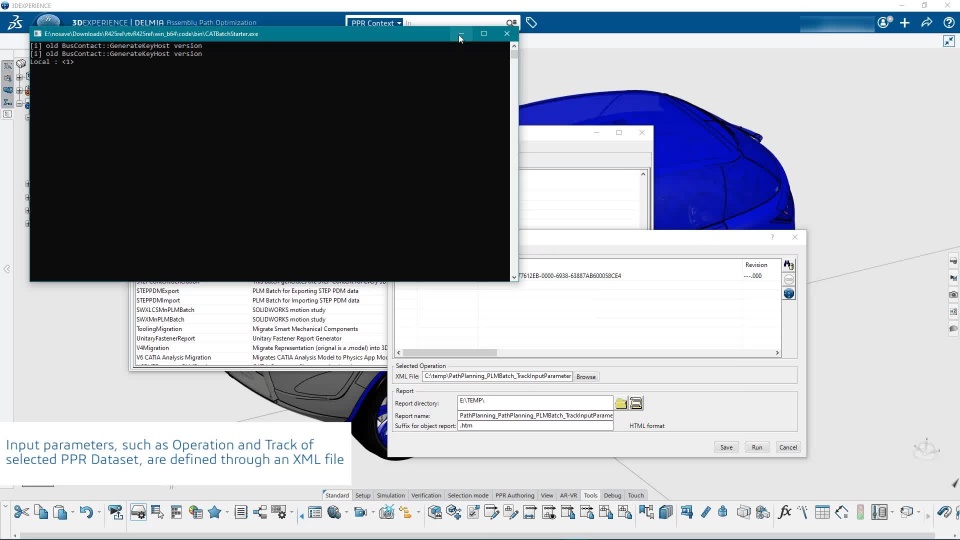Click the Copy icon in bottom toolbar

[x=41, y=512]
